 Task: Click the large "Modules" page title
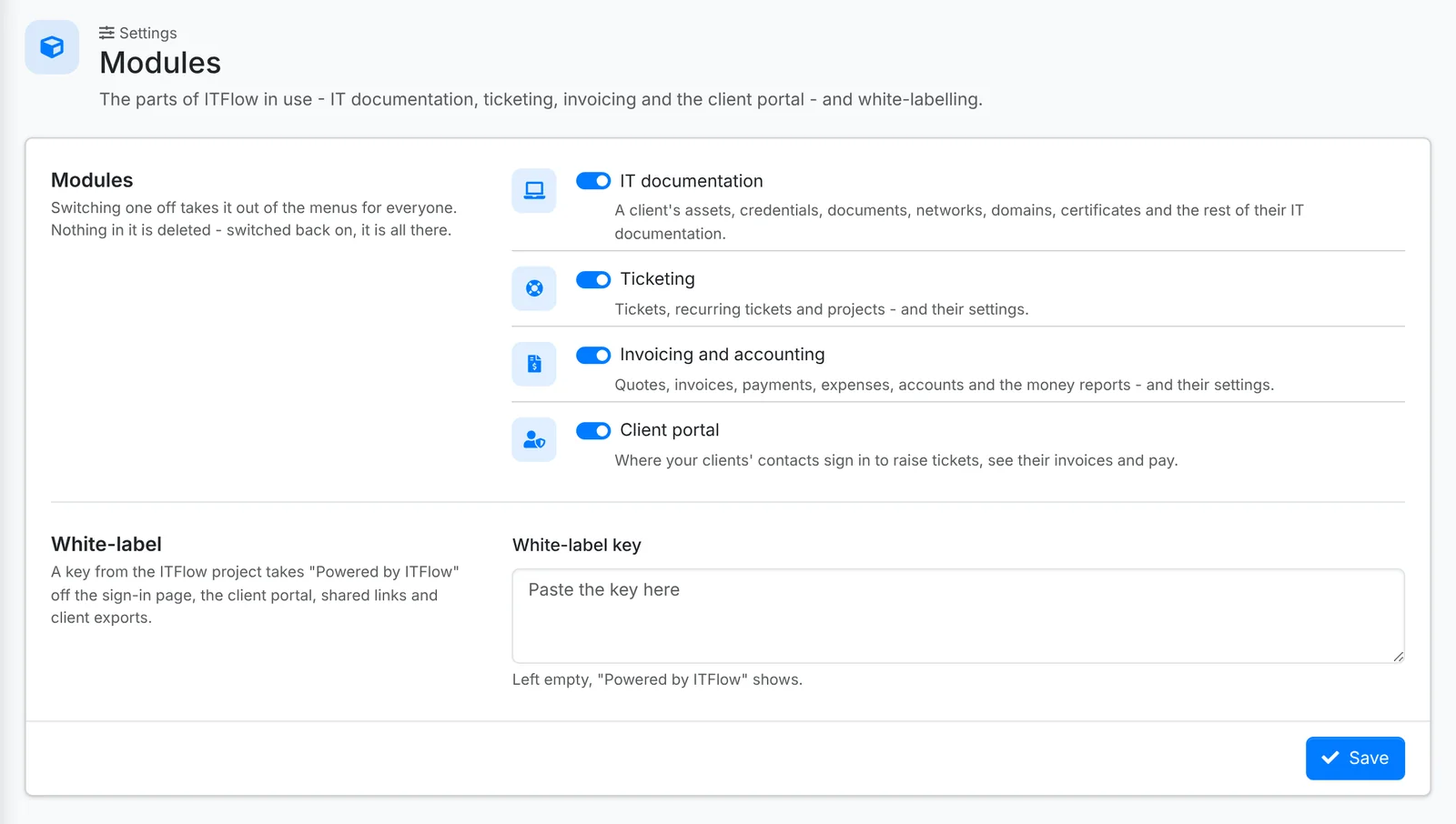[160, 63]
